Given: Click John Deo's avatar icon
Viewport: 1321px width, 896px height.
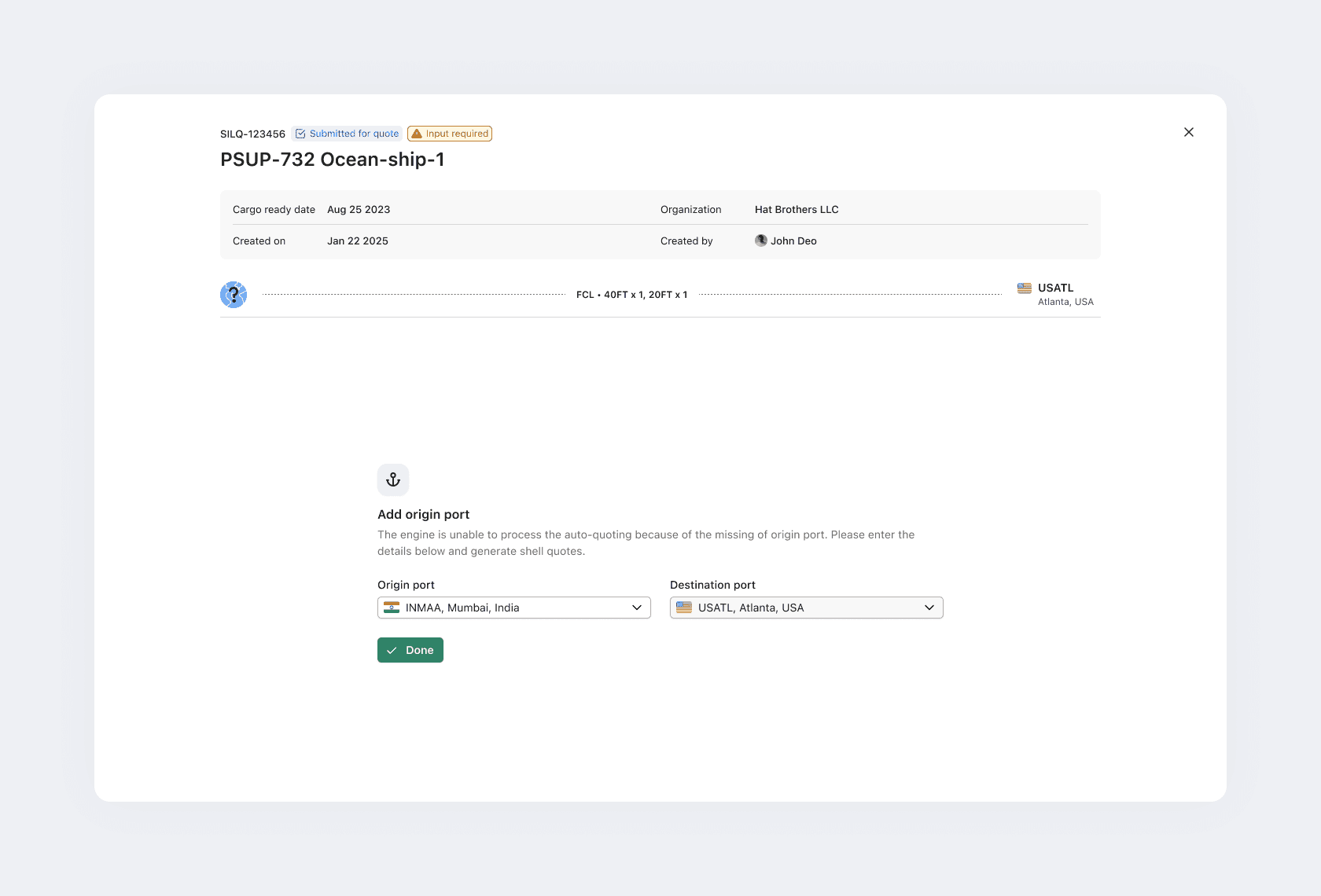Looking at the screenshot, I should [761, 241].
